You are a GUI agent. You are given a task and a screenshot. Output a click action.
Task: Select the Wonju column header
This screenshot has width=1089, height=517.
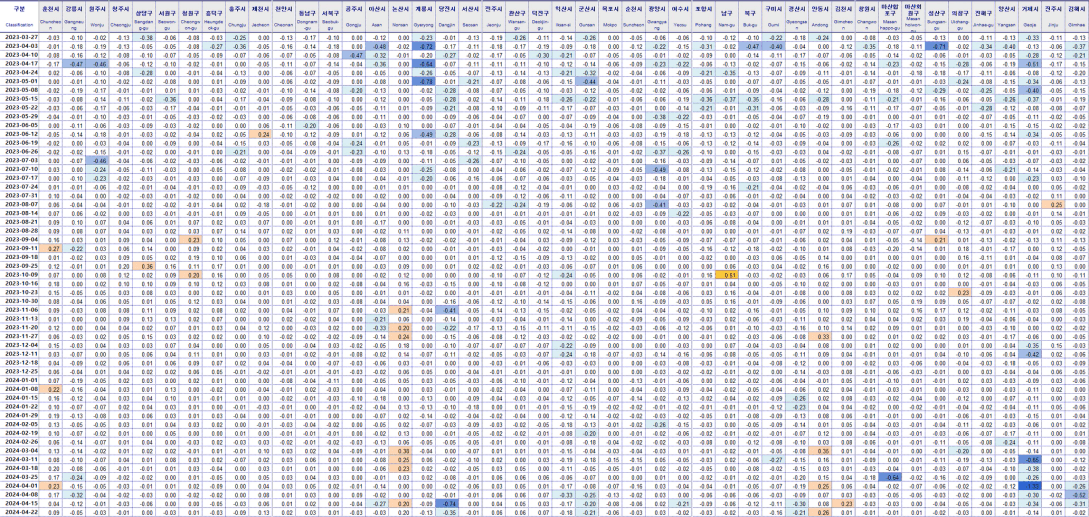pos(97,17)
